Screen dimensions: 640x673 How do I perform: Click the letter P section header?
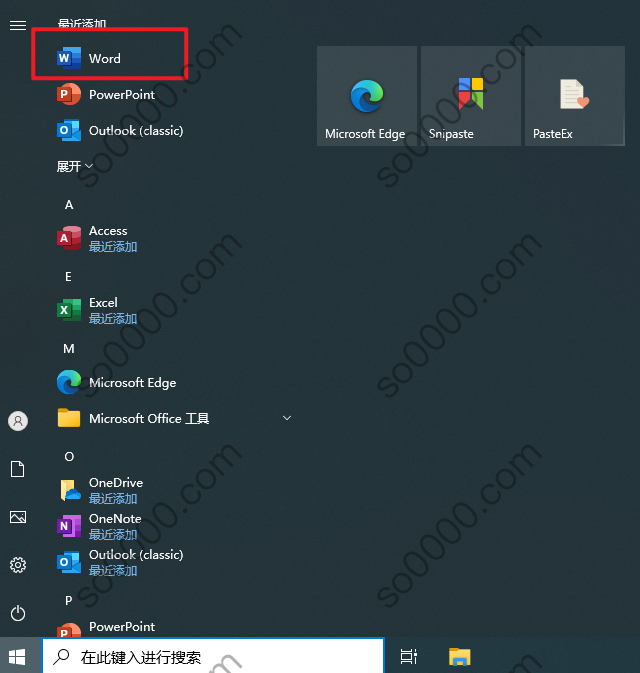click(x=69, y=600)
